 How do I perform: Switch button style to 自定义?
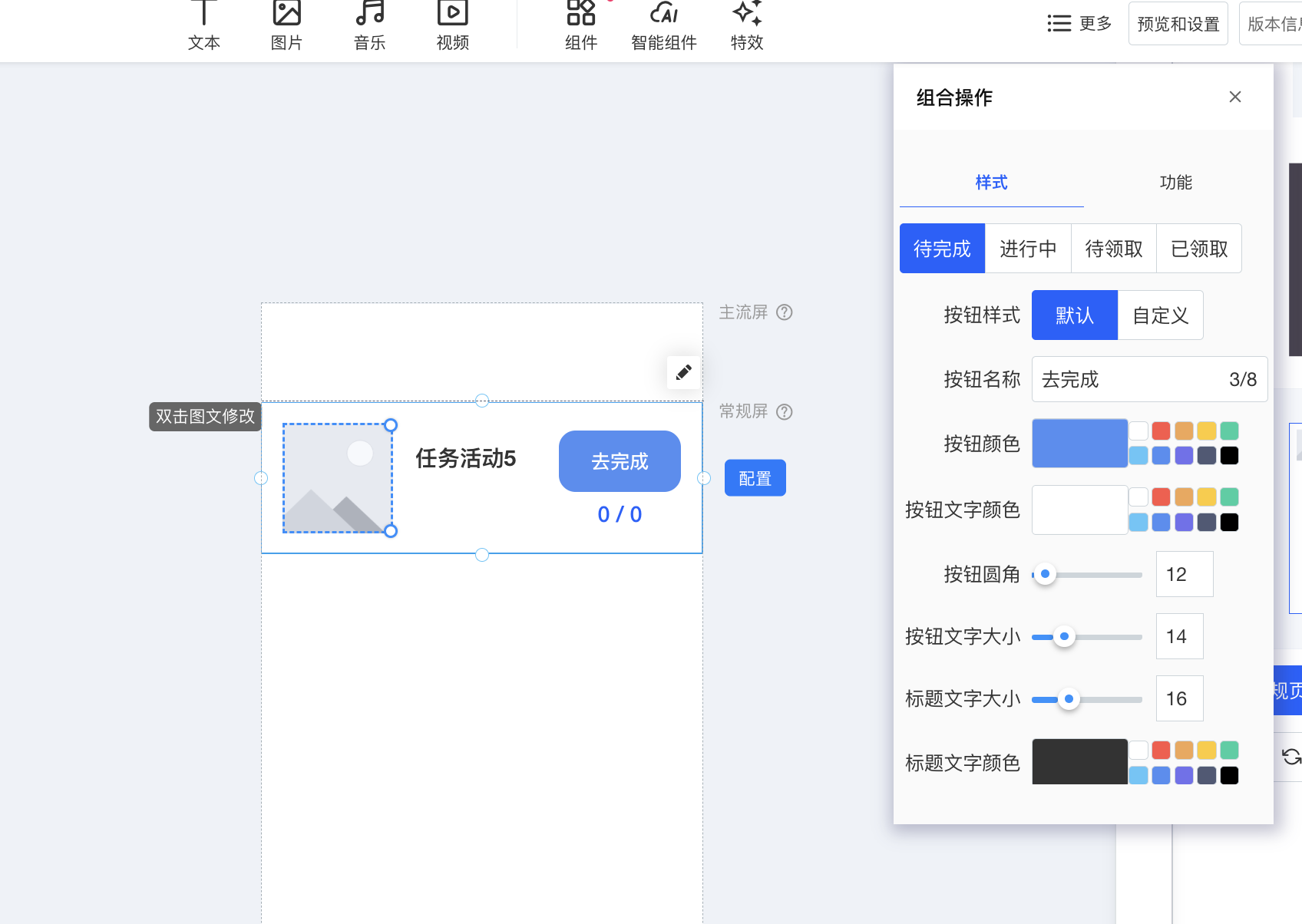(1160, 315)
